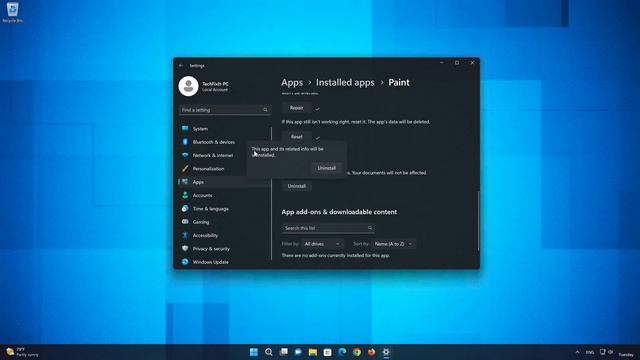The height and width of the screenshot is (360, 640).
Task: Click the user profile avatar
Action: 188,86
